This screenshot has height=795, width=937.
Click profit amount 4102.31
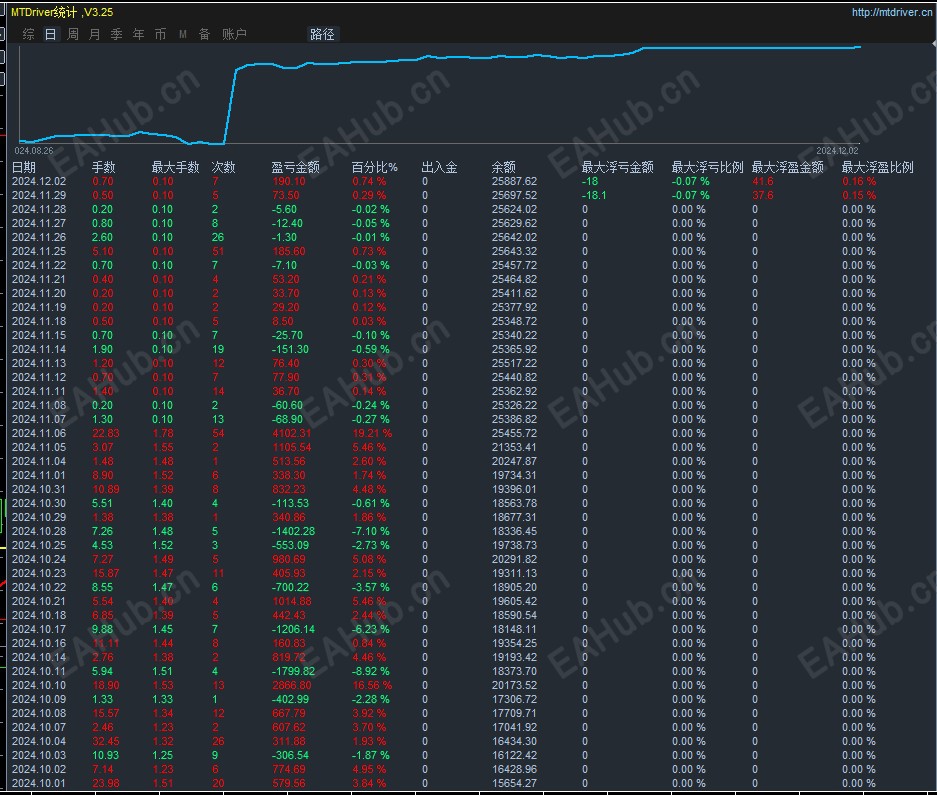292,433
